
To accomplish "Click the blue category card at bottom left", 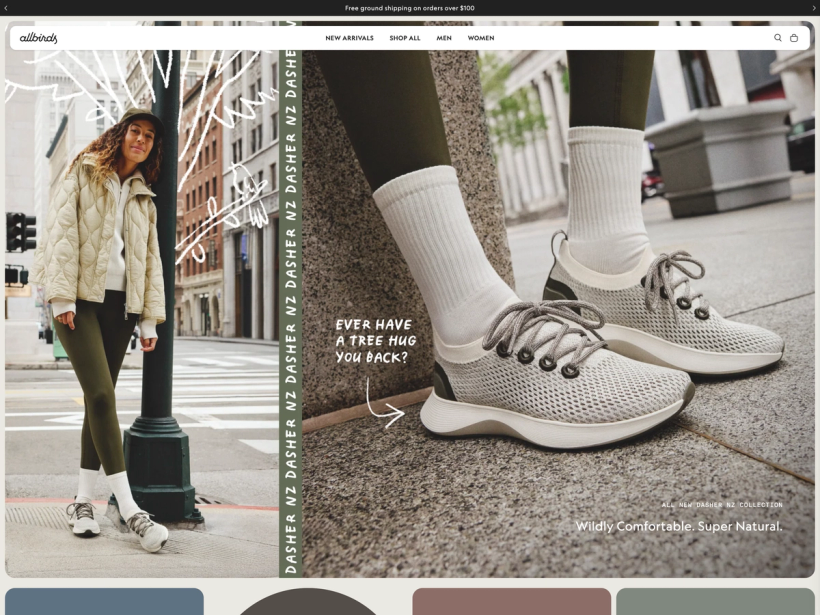I will pyautogui.click(x=104, y=601).
